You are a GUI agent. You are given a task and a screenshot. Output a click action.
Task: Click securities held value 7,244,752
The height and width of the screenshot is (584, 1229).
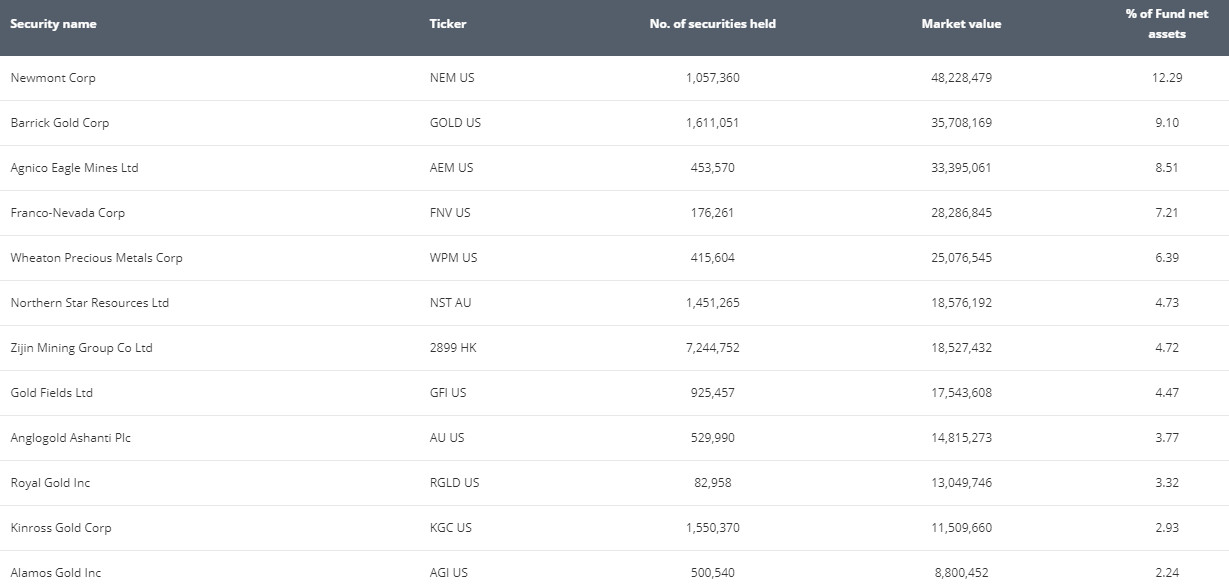tap(713, 348)
